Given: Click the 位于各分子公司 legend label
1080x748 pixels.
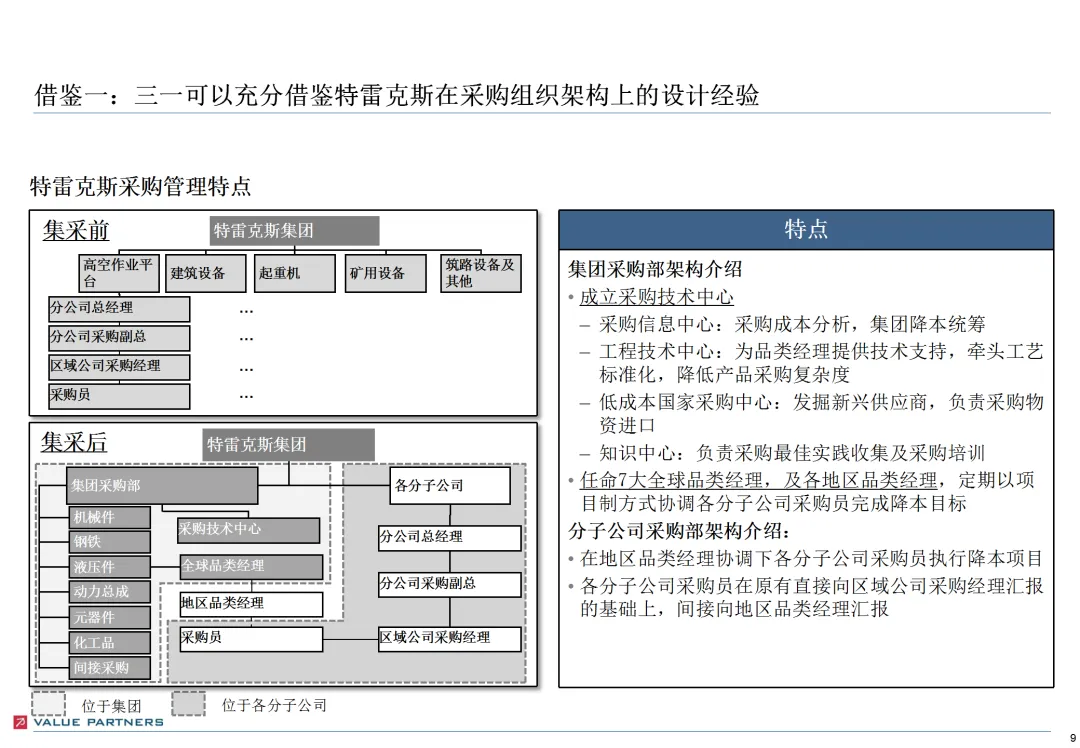Looking at the screenshot, I should pos(274,705).
